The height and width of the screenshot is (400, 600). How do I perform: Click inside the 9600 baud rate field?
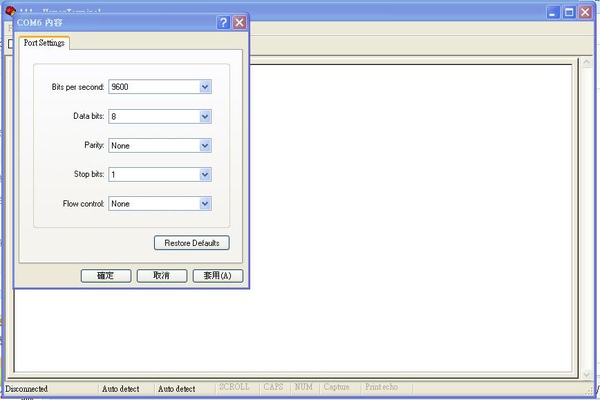[x=154, y=87]
